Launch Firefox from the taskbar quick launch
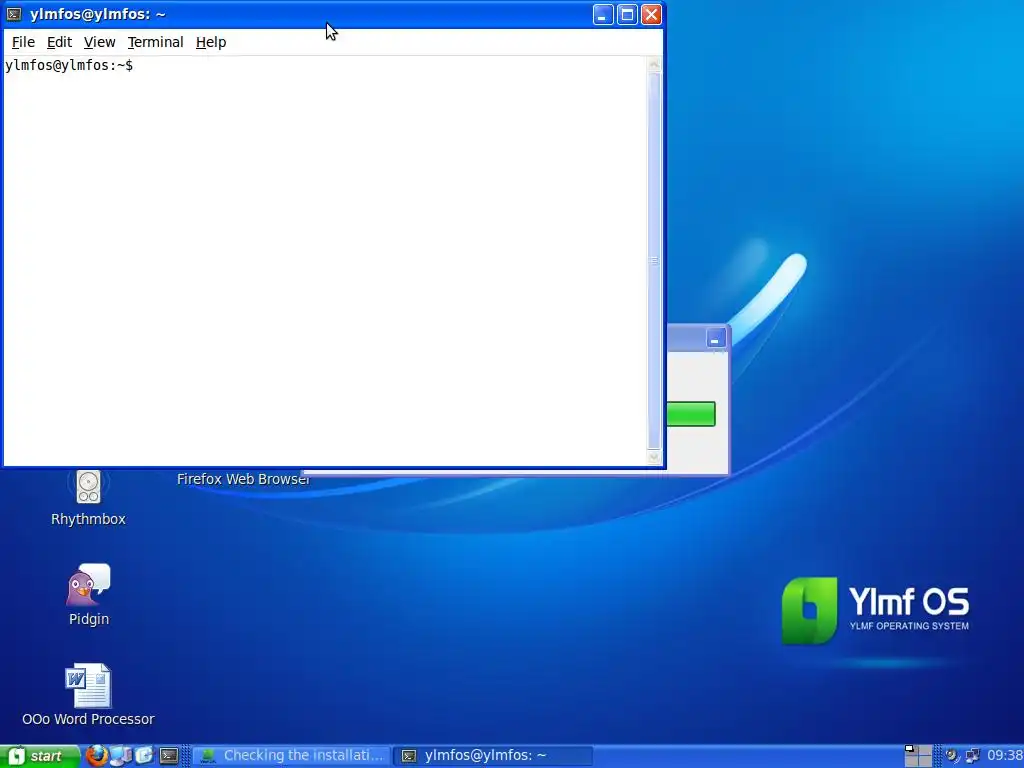Viewport: 1024px width, 768px height. tap(97, 756)
